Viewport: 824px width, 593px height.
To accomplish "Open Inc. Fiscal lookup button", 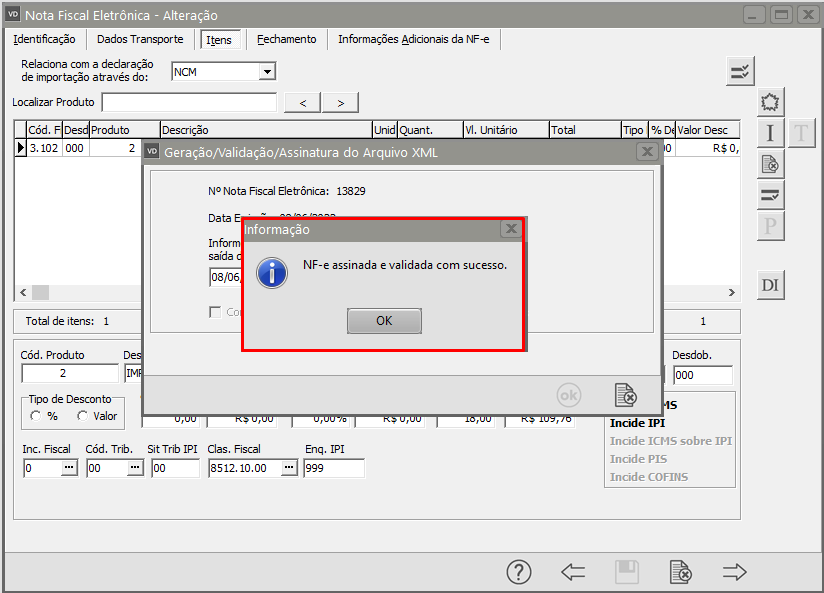I will coord(69,467).
